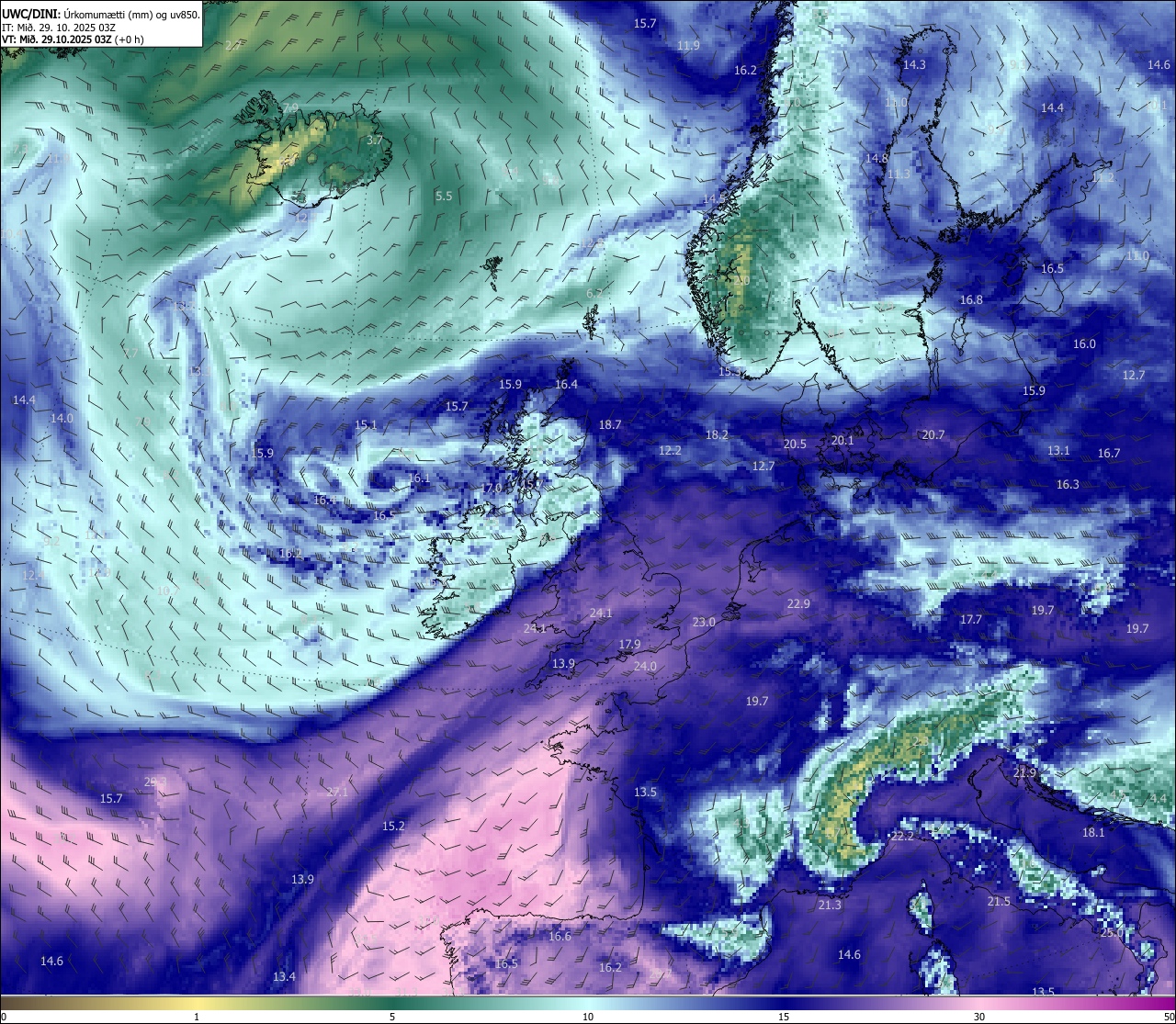1176x1024 pixels.
Task: Click the 22.2 value south of the Alps
Action: click(902, 836)
